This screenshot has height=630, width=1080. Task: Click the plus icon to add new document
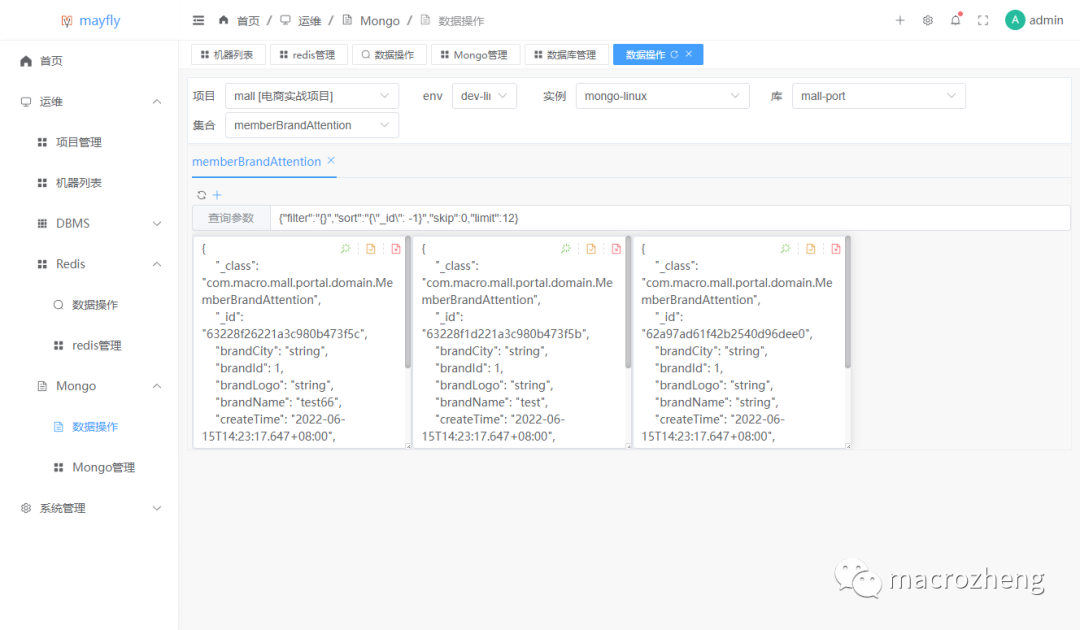(x=217, y=195)
